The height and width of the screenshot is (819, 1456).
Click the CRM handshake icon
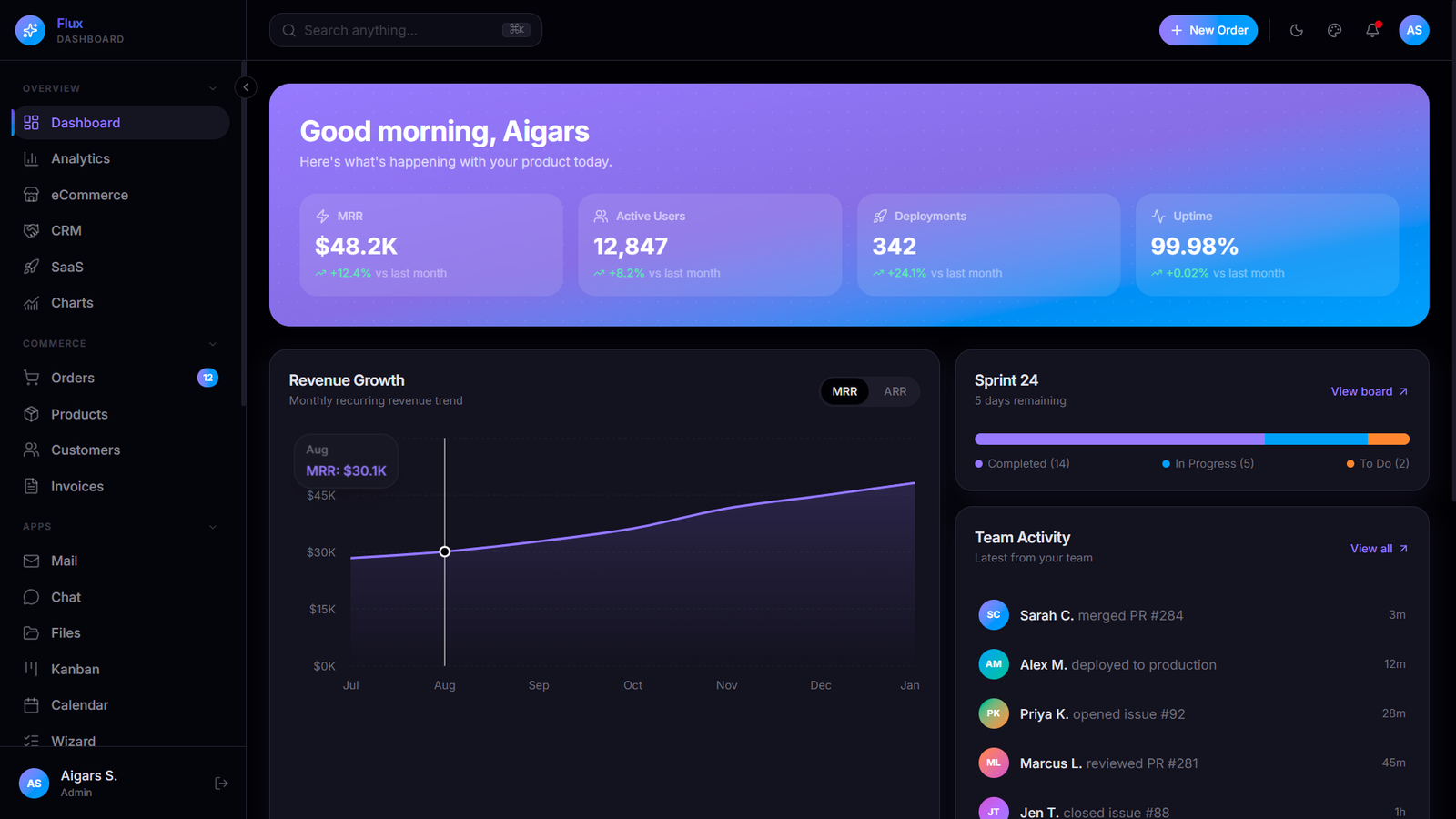[x=31, y=230]
